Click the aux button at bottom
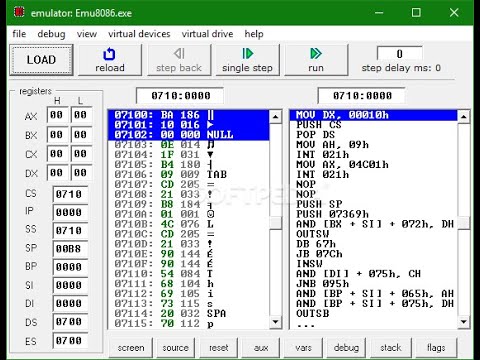The width and height of the screenshot is (480, 360). coord(261,348)
